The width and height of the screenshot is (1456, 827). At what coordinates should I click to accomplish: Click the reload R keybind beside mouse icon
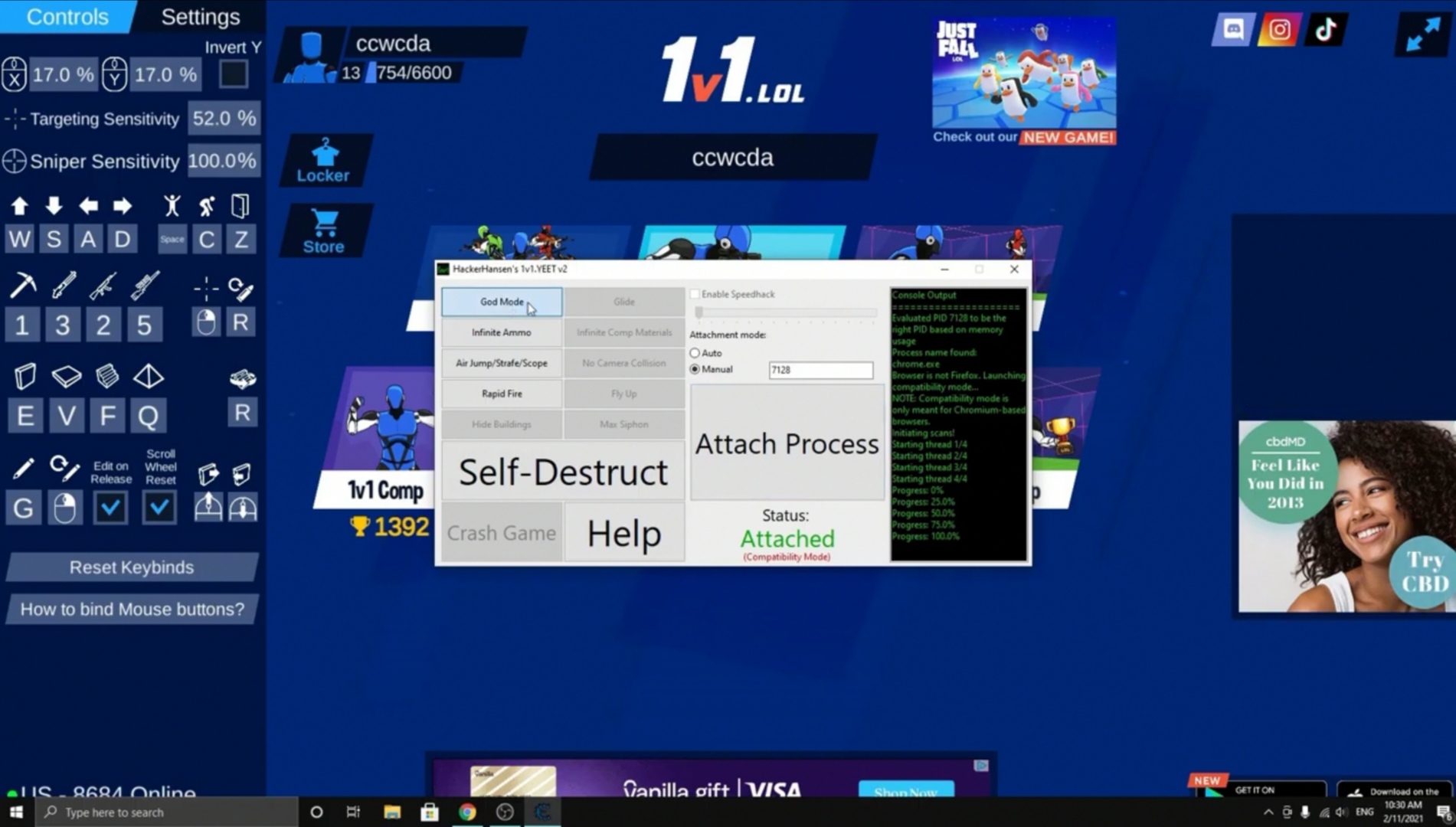[240, 322]
